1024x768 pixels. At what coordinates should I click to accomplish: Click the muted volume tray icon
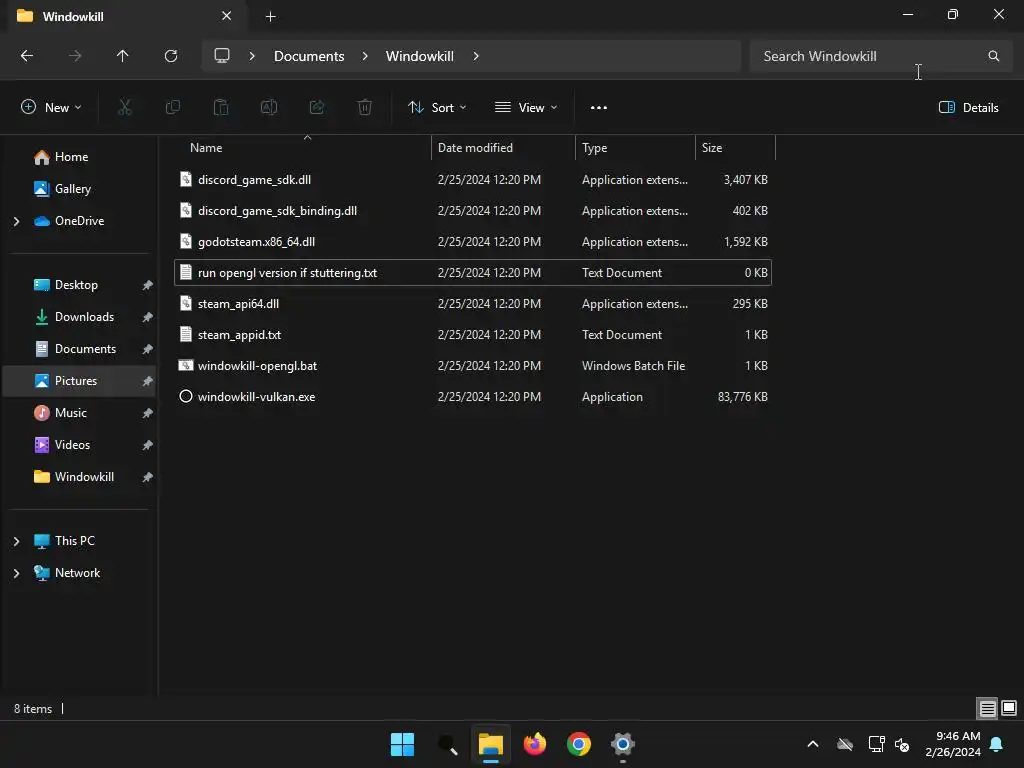click(903, 744)
